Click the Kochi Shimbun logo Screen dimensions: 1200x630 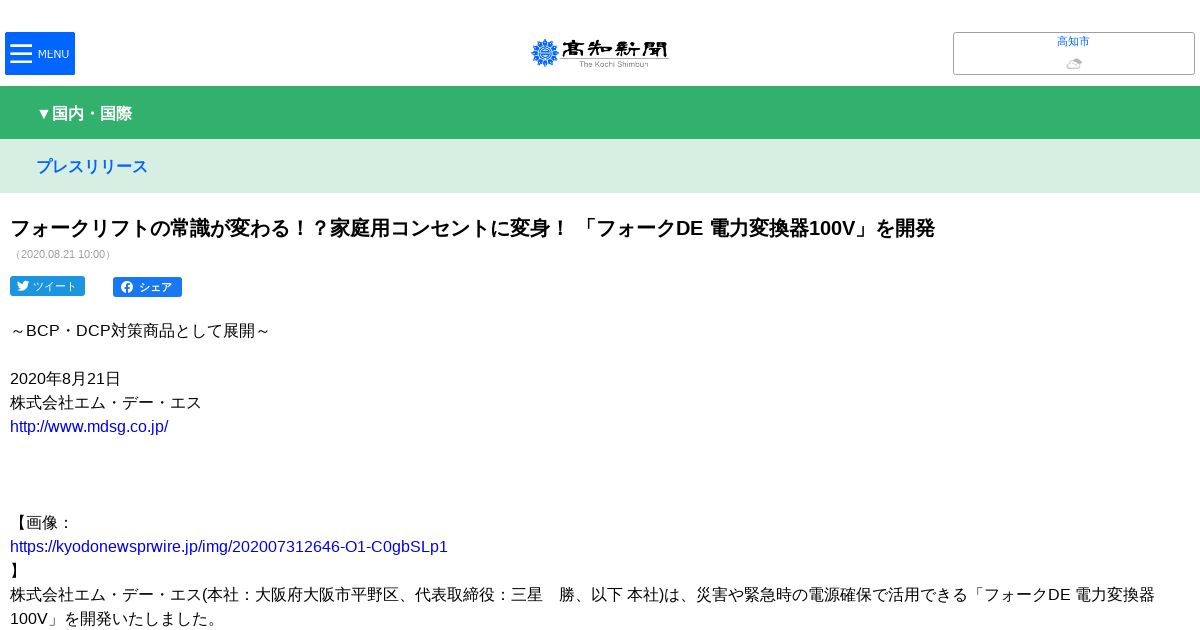(x=599, y=53)
